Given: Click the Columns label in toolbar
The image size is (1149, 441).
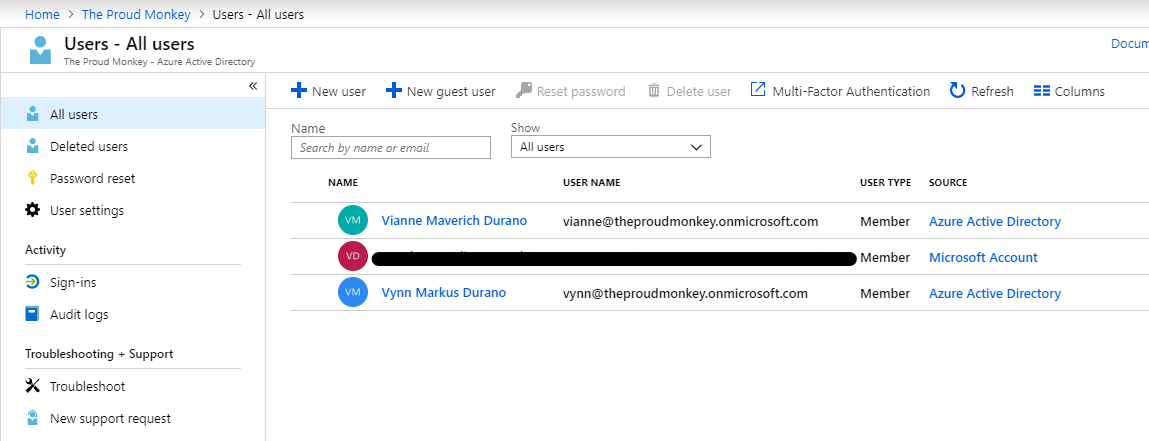Looking at the screenshot, I should pos(1079,92).
